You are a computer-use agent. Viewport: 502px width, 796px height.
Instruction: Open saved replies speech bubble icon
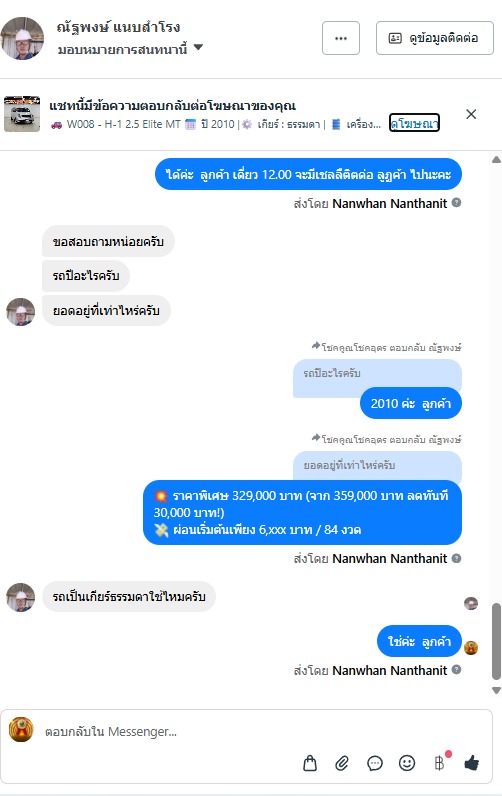375,763
